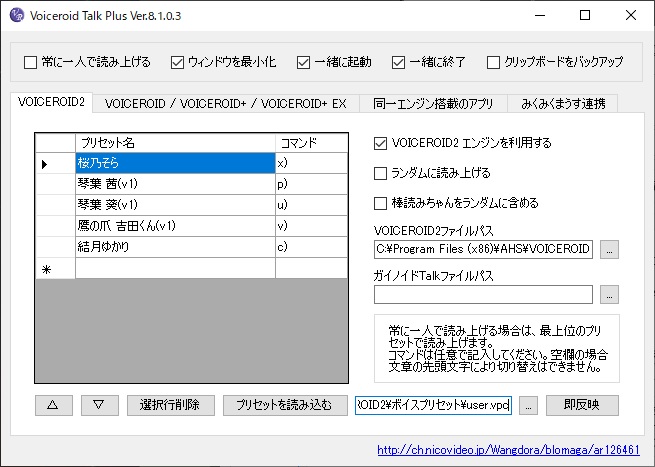Click the Voiceroid Talk Plus app icon

[17, 15]
